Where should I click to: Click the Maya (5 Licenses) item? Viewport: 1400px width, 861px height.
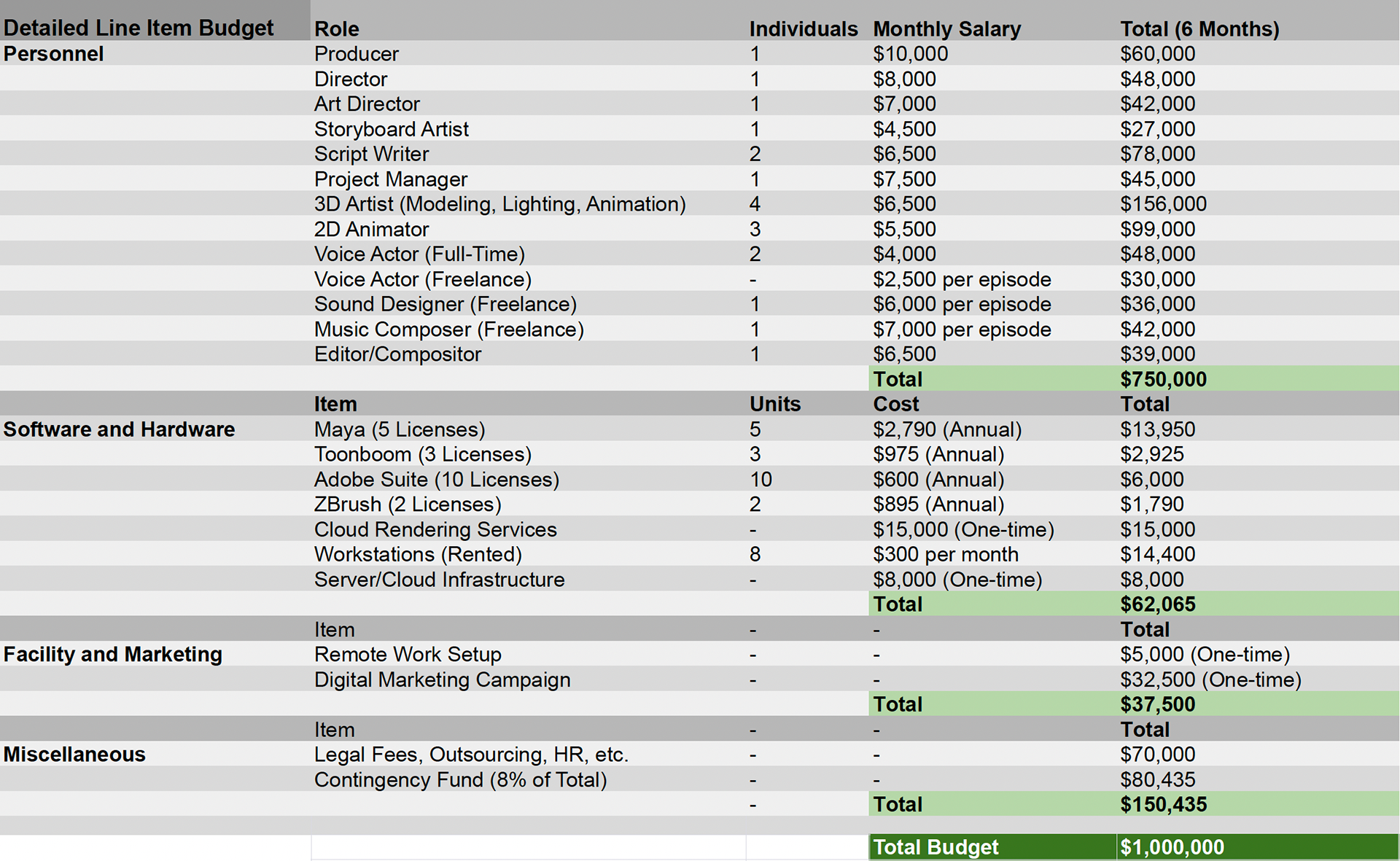(x=400, y=429)
